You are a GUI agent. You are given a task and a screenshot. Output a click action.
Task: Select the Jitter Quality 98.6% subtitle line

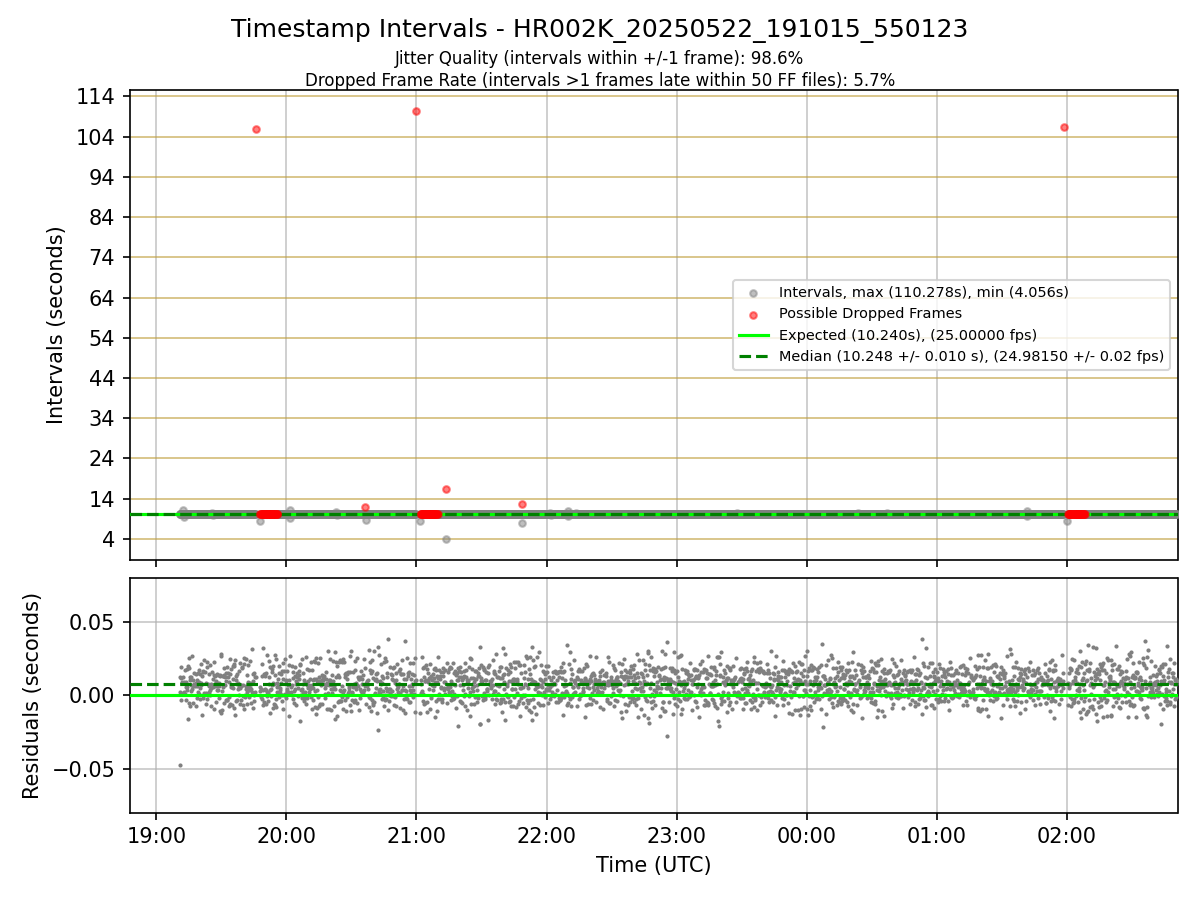[x=599, y=58]
